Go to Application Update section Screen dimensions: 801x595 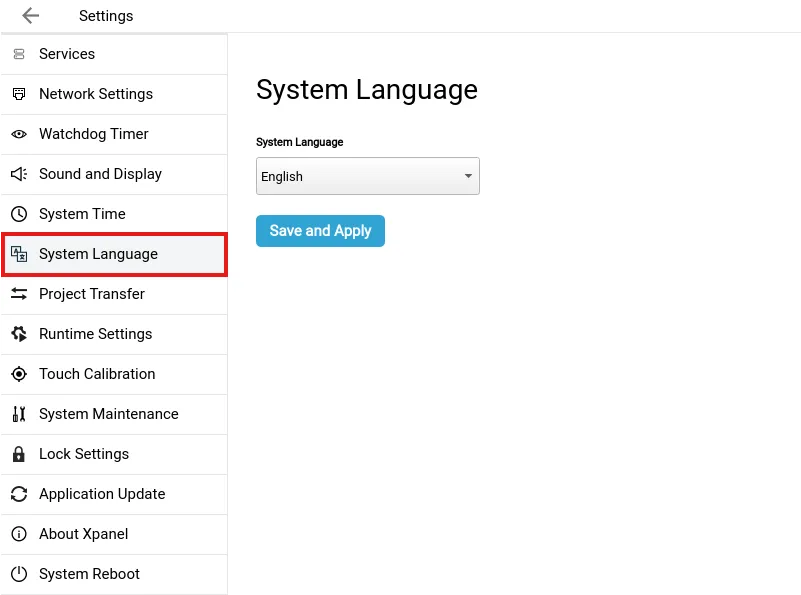click(x=102, y=494)
